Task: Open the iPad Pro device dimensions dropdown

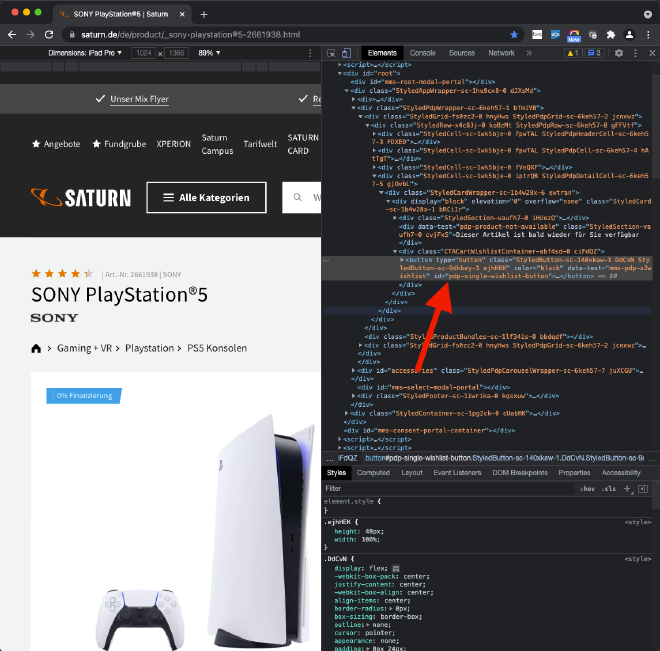Action: (x=89, y=53)
